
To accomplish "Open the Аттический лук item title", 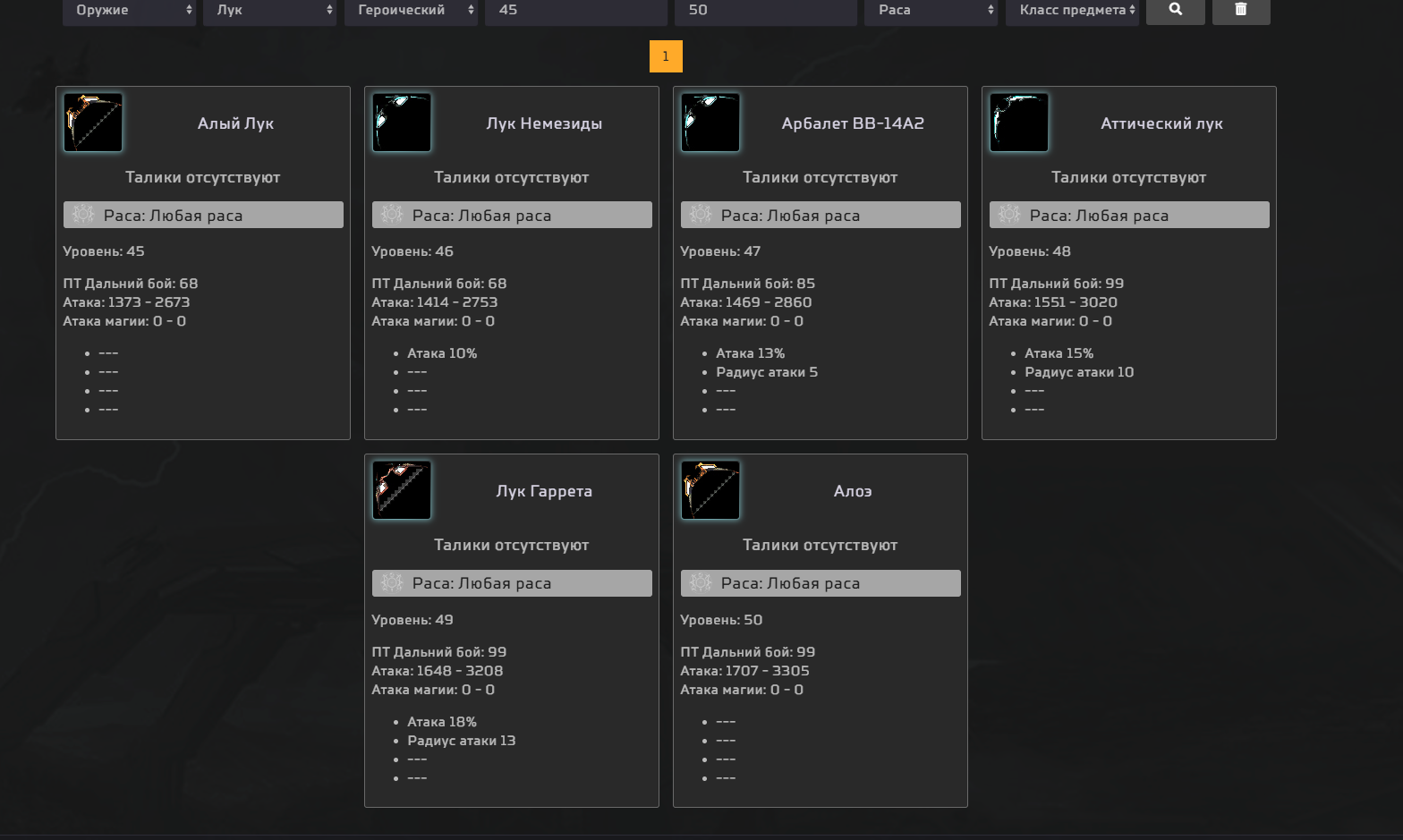I will point(1161,123).
